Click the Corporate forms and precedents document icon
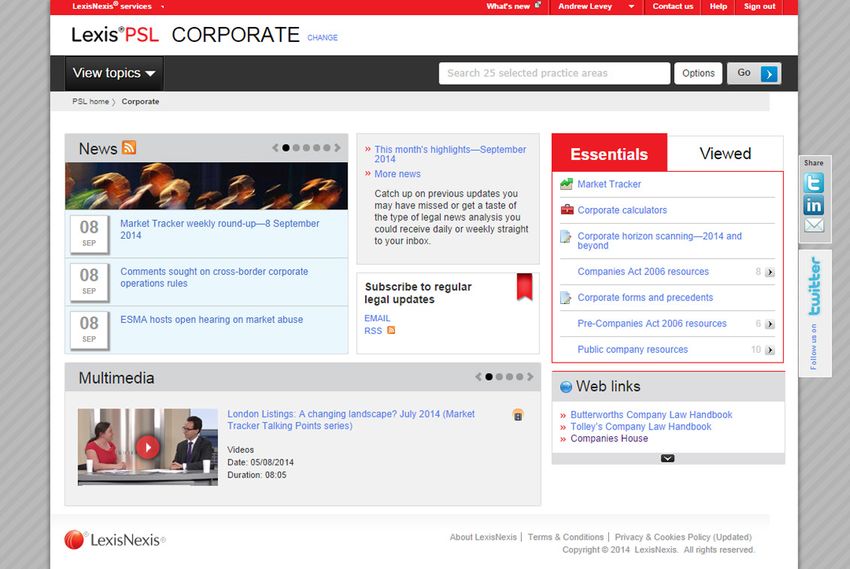850x569 pixels. pyautogui.click(x=565, y=298)
